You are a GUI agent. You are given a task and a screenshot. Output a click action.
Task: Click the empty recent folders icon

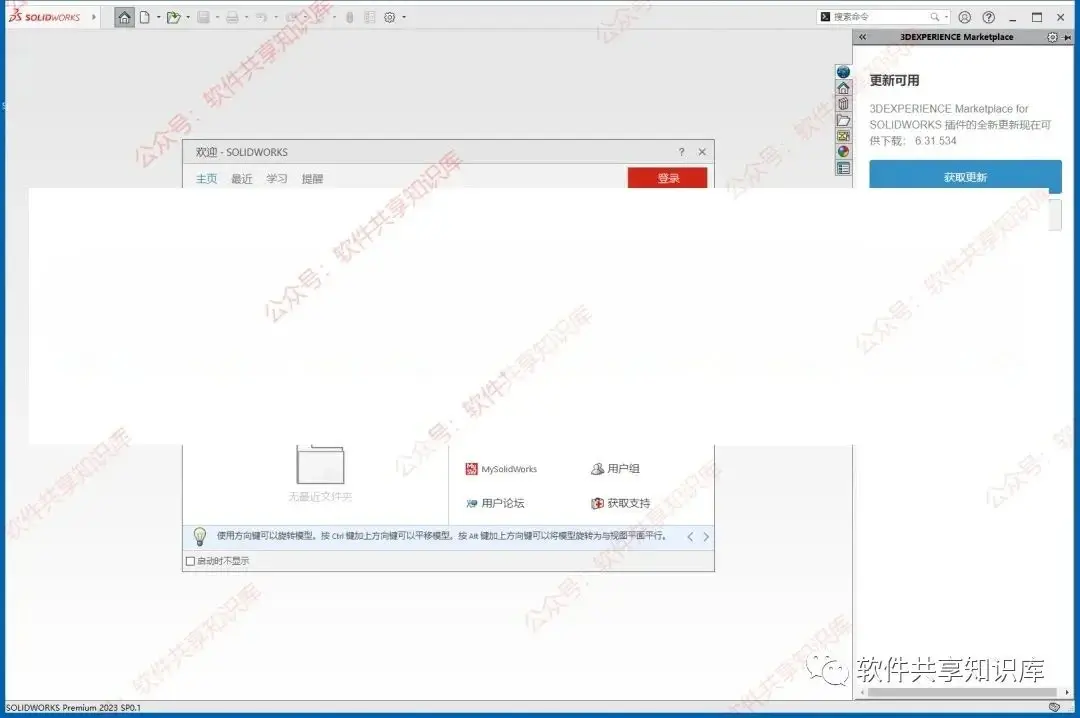[320, 464]
